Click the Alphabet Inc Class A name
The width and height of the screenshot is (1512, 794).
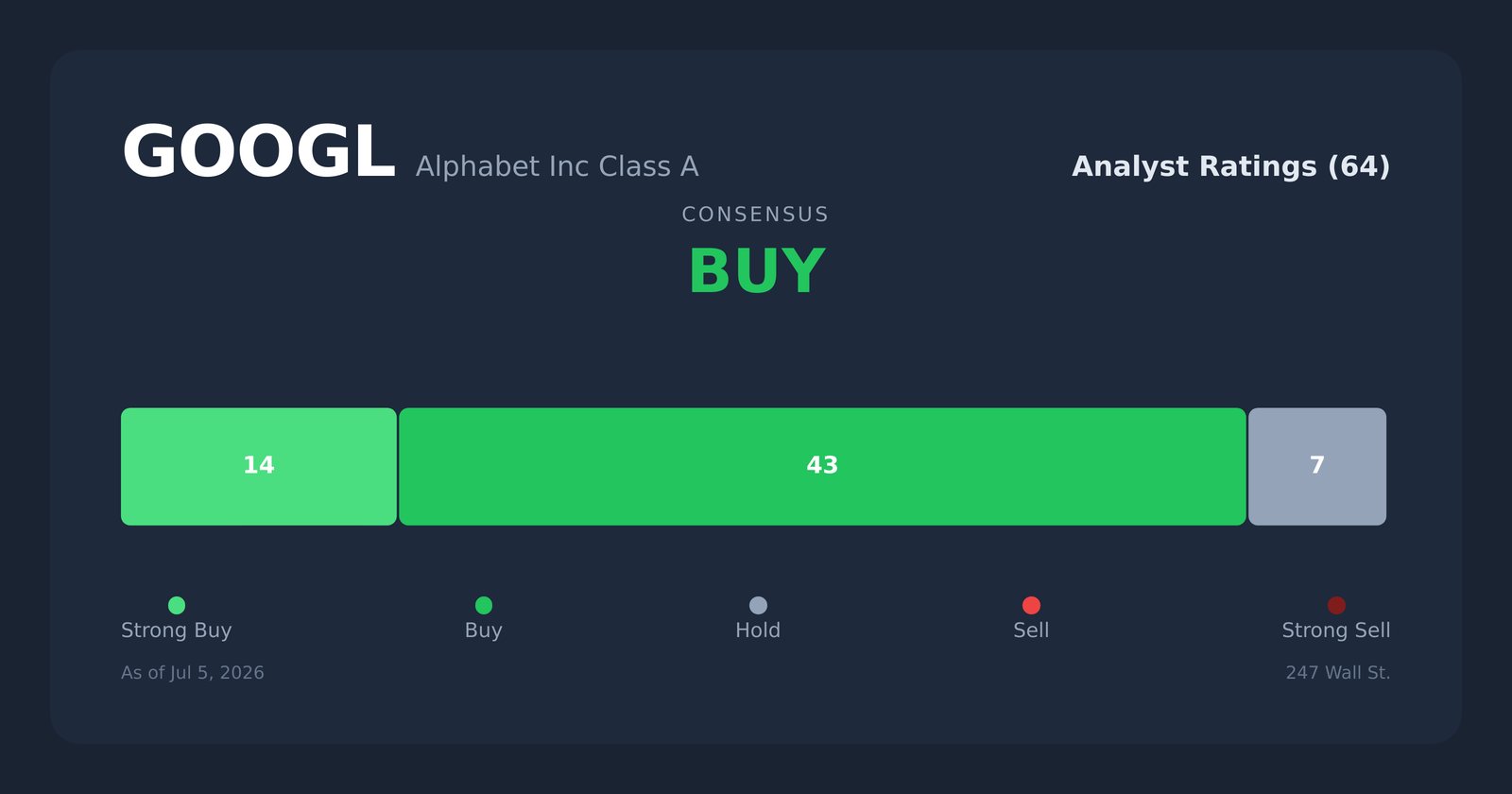[558, 166]
